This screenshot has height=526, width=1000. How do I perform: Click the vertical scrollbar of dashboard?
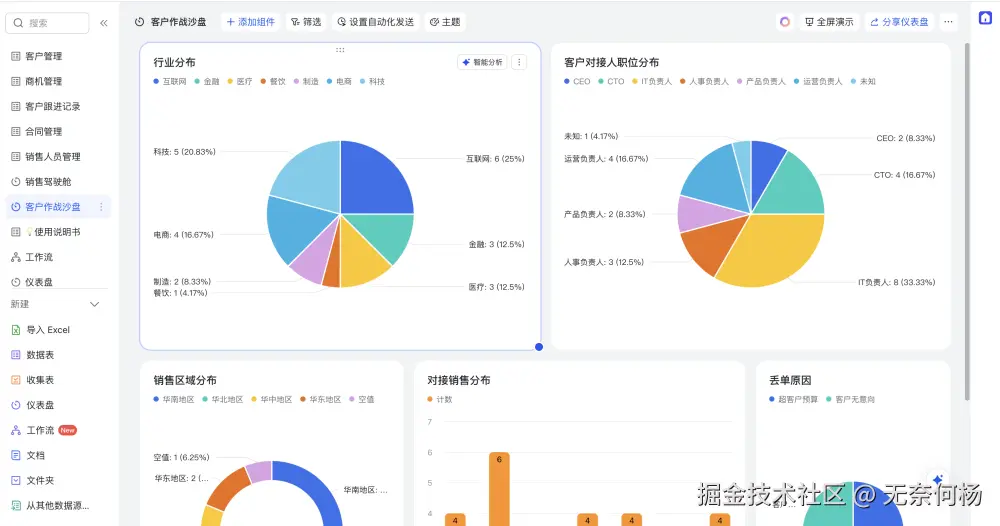click(967, 222)
